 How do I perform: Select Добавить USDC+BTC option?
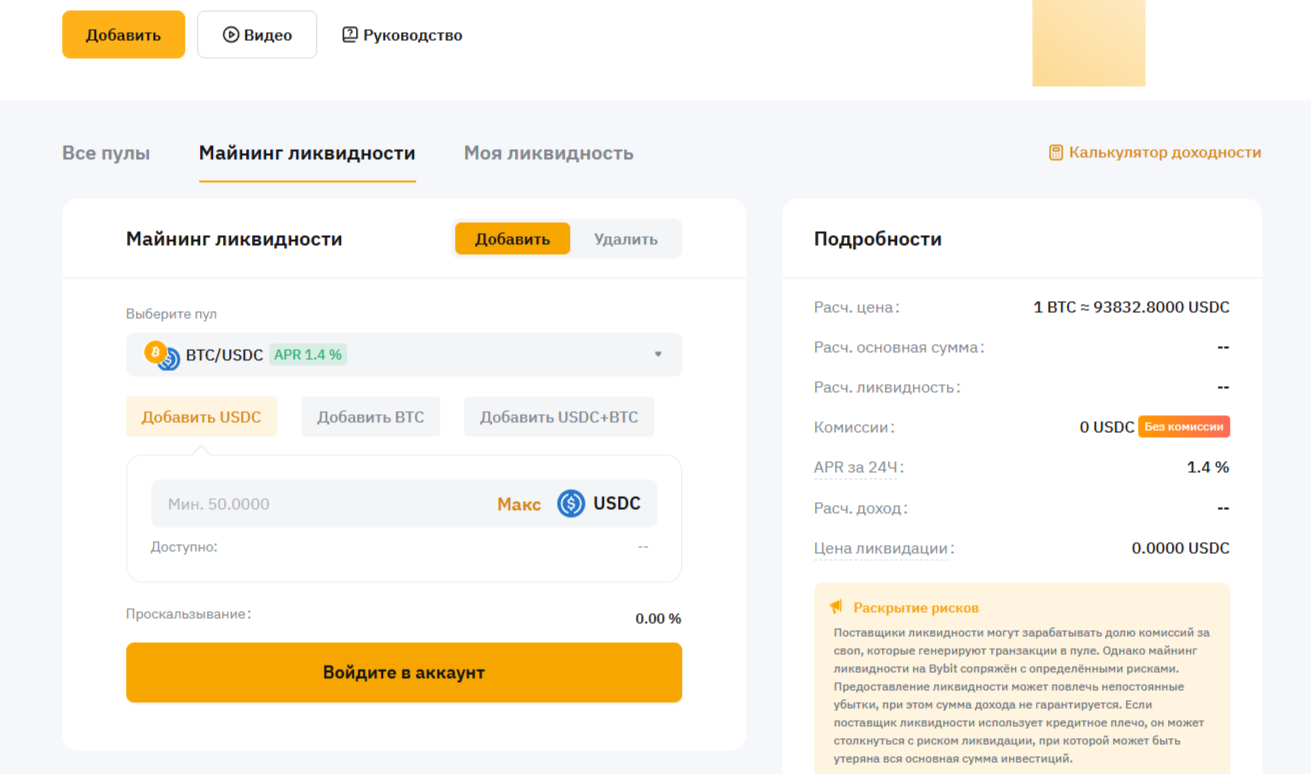(559, 417)
